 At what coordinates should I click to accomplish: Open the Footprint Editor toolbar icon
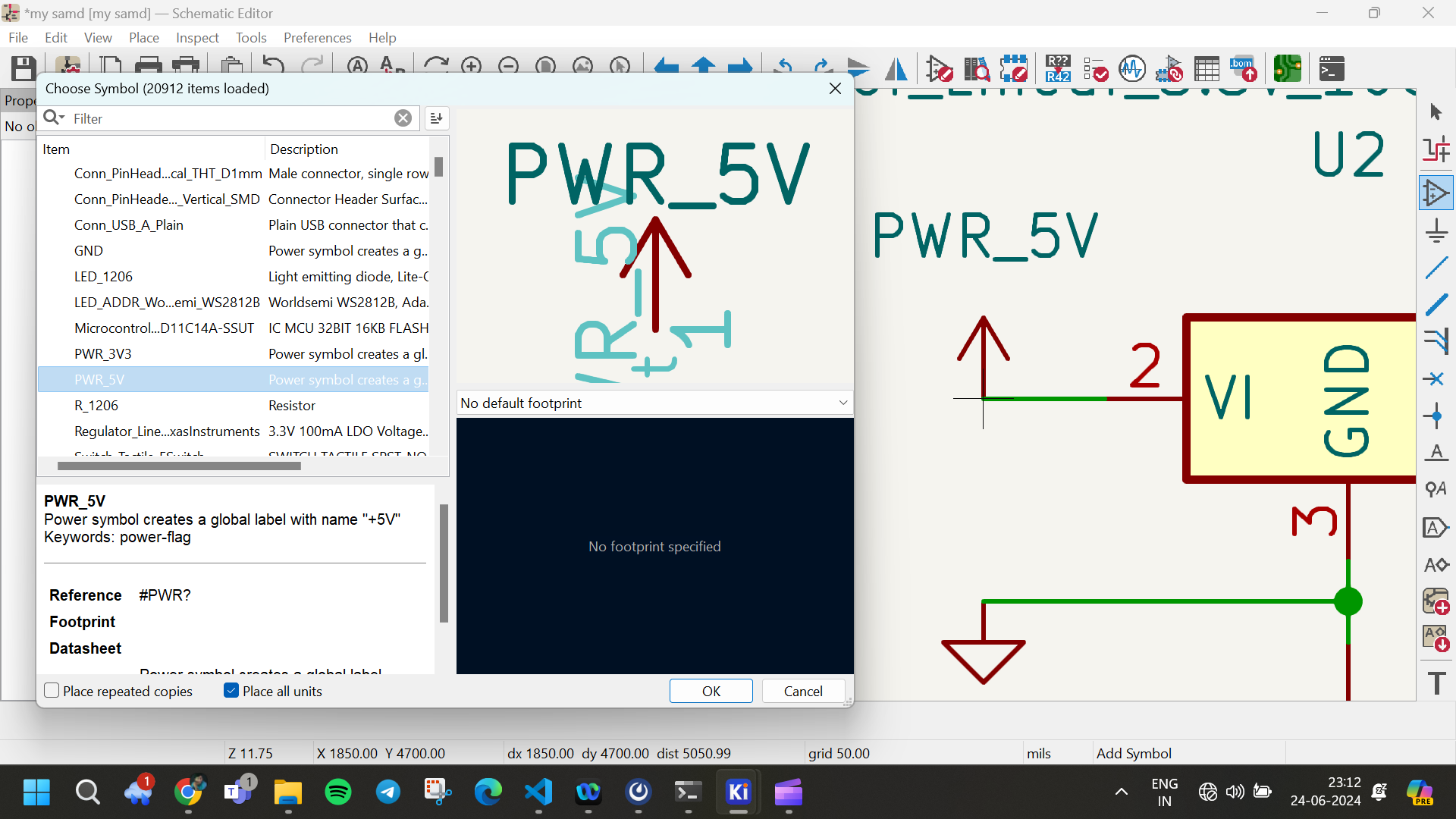click(1014, 68)
